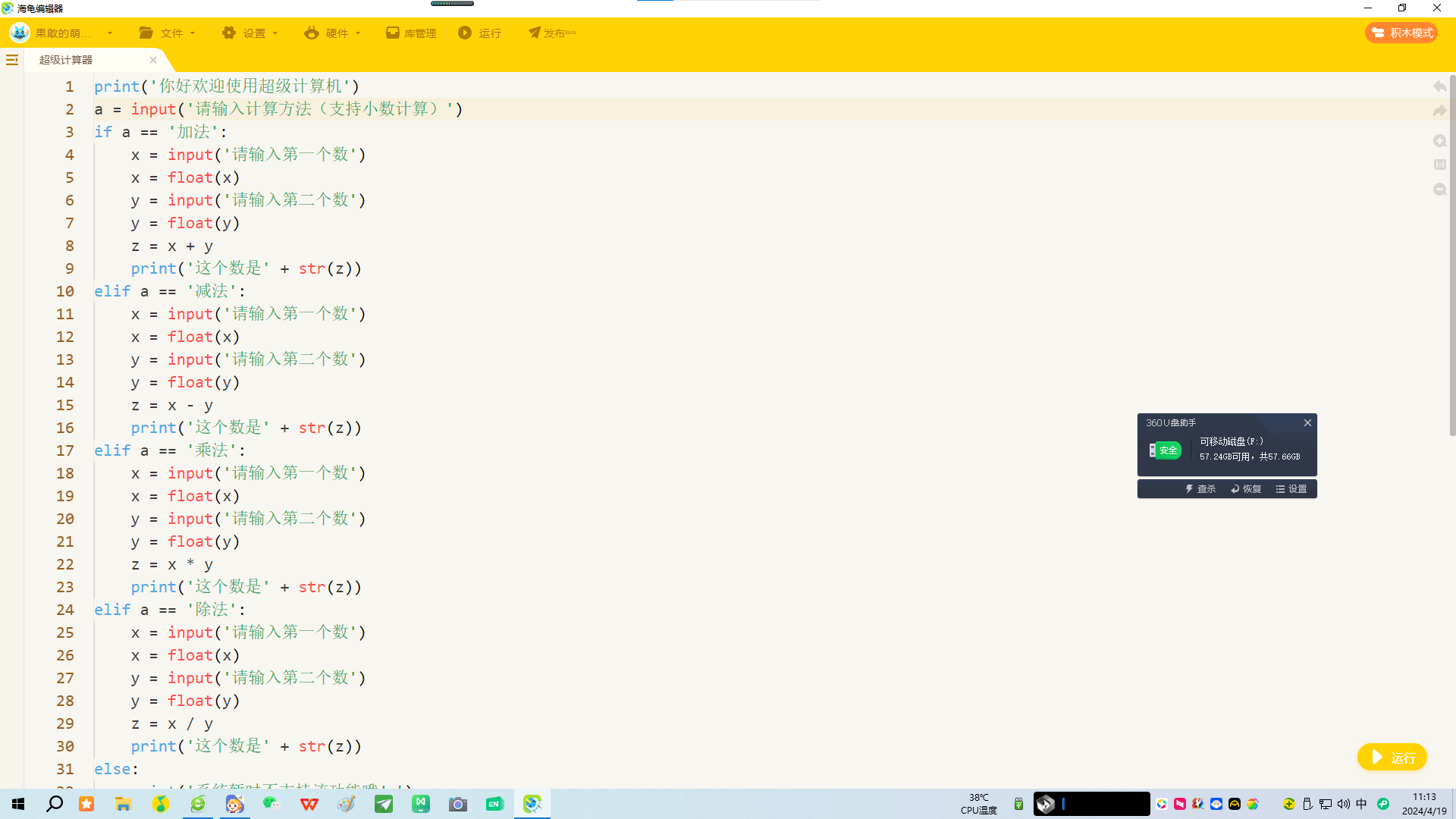The image size is (1456, 819).
Task: Click the 'else:' line 31
Action: pyautogui.click(x=117, y=769)
